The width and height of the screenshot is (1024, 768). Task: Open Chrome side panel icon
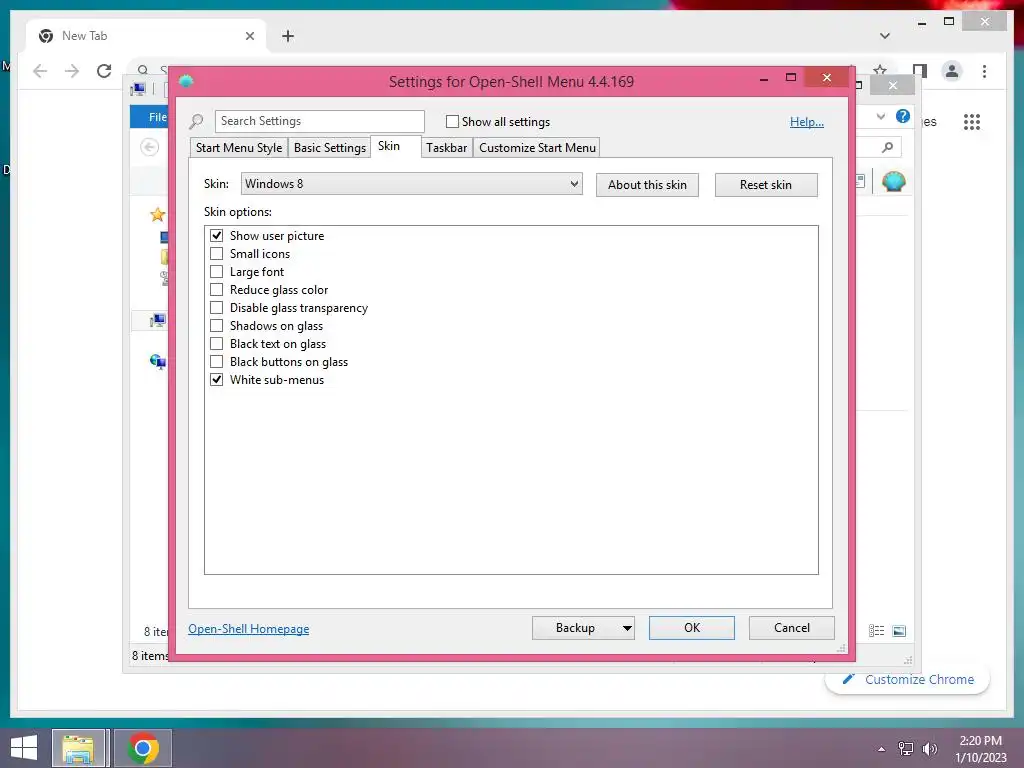[x=920, y=71]
